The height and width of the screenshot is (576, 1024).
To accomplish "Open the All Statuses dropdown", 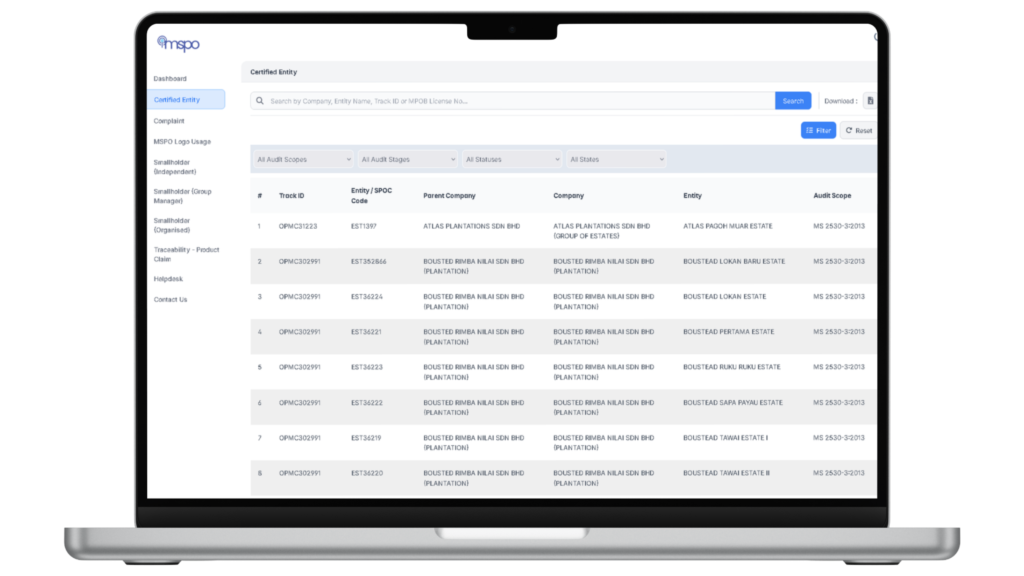I will pos(511,159).
